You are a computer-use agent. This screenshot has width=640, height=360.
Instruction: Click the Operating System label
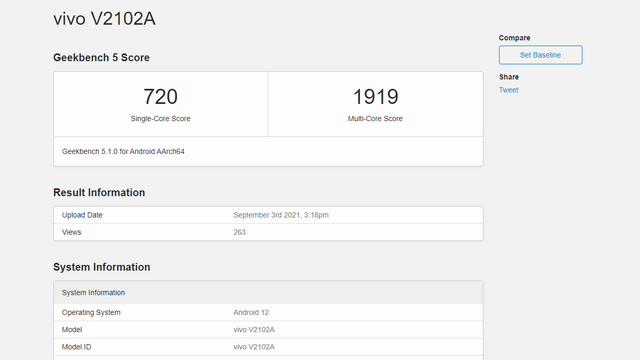coord(91,312)
